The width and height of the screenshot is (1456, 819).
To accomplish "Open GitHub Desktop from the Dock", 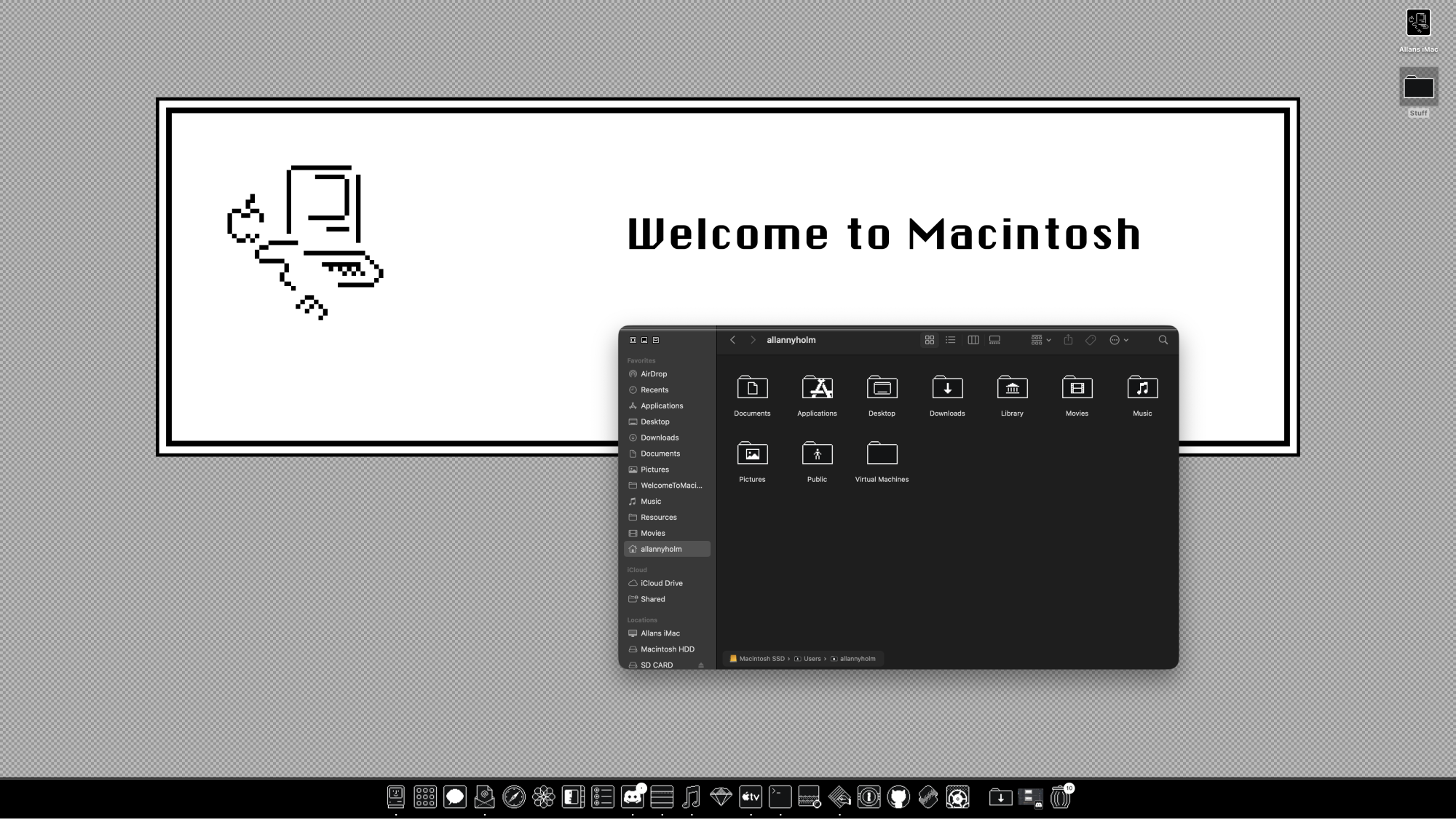I will coord(898,797).
